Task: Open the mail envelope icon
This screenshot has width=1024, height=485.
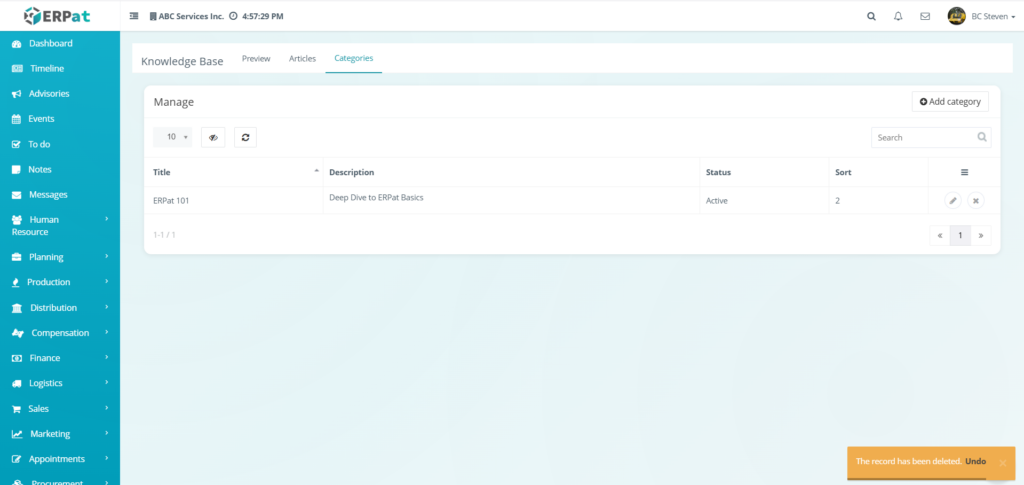Action: tap(925, 16)
